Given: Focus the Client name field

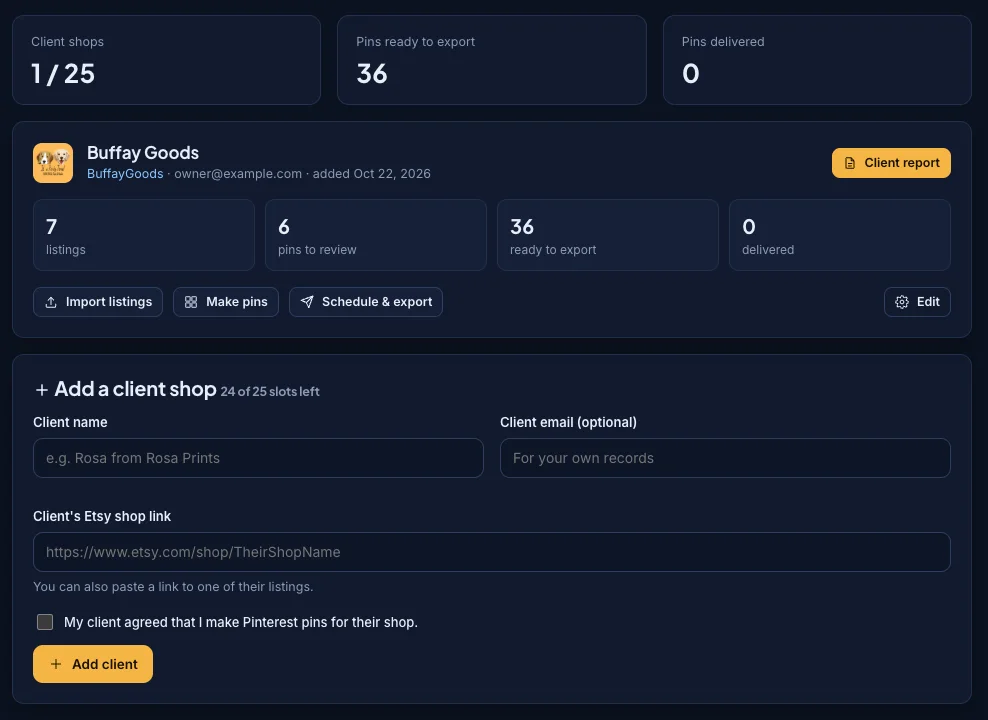Looking at the screenshot, I should coord(258,458).
